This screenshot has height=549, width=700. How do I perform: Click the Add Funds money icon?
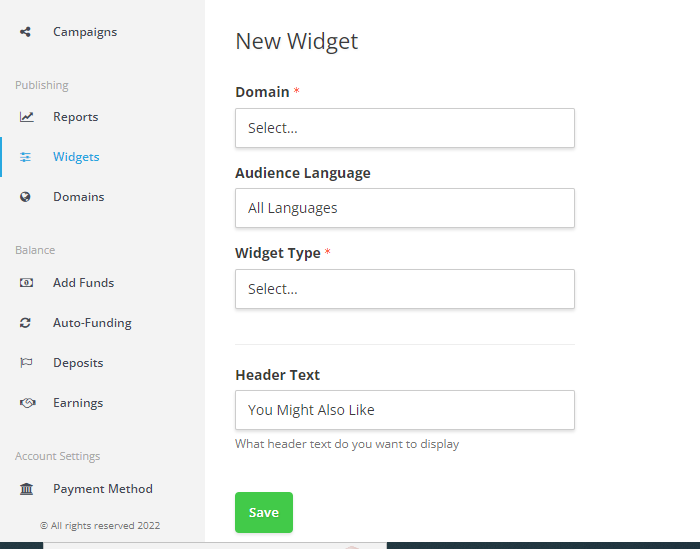26,283
